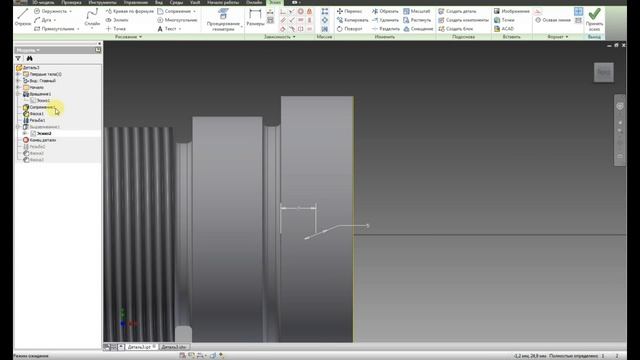Select the Копировать (Copy) tool

coord(352,20)
